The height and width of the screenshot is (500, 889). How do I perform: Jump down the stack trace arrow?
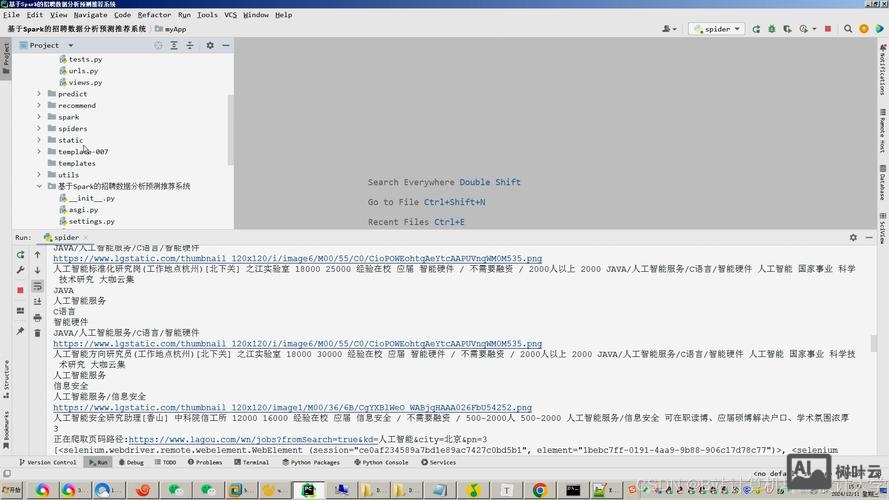point(37,270)
